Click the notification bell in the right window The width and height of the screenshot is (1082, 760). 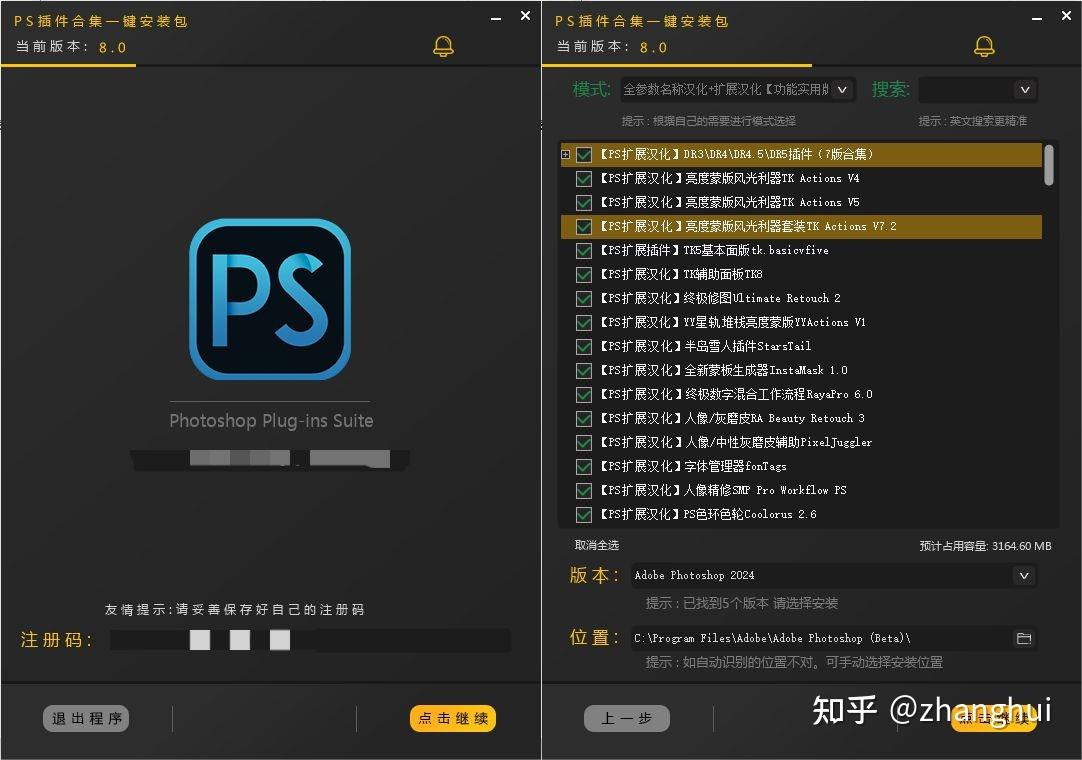point(983,46)
